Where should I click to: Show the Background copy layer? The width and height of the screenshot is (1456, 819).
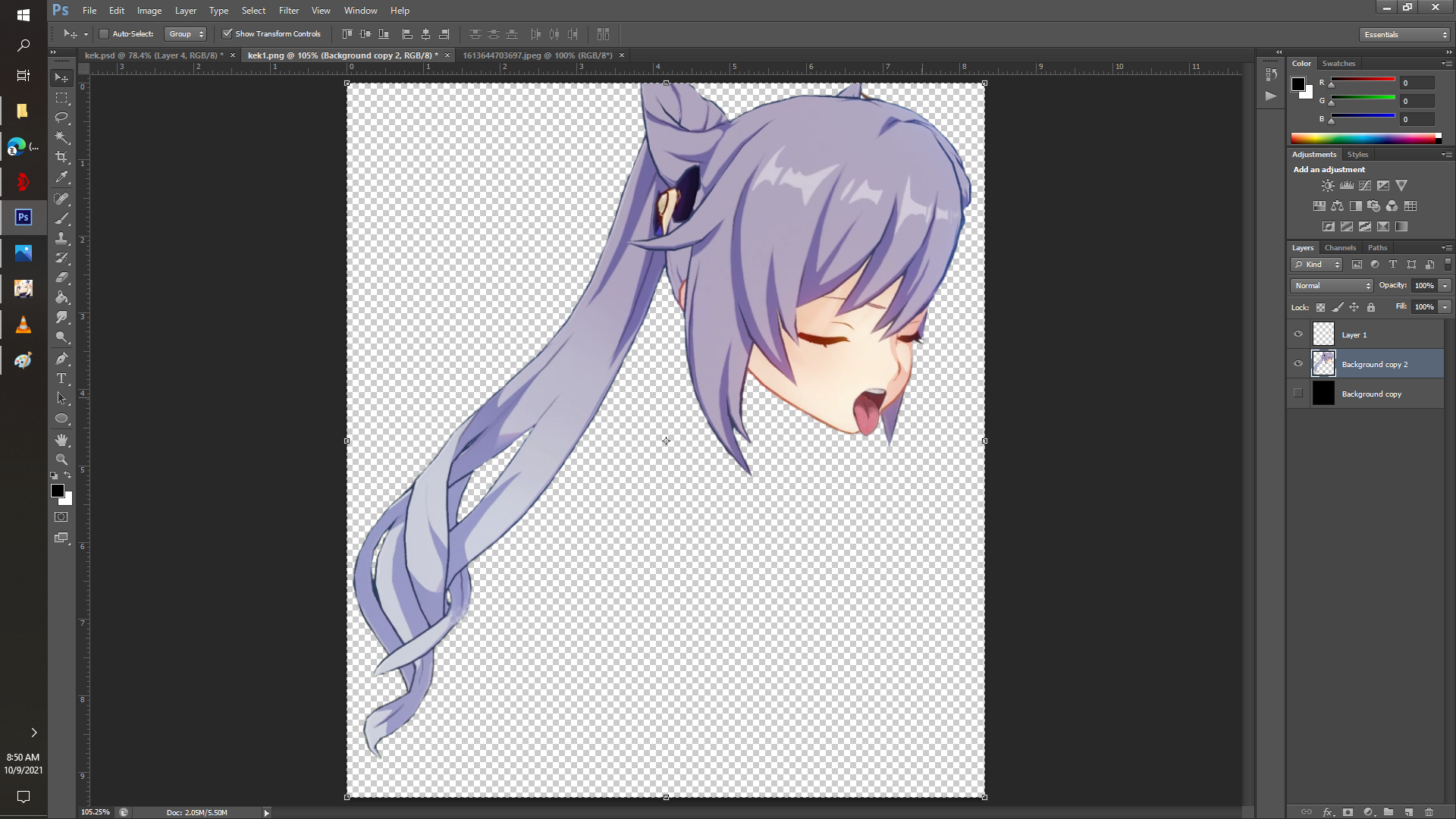pos(1298,394)
